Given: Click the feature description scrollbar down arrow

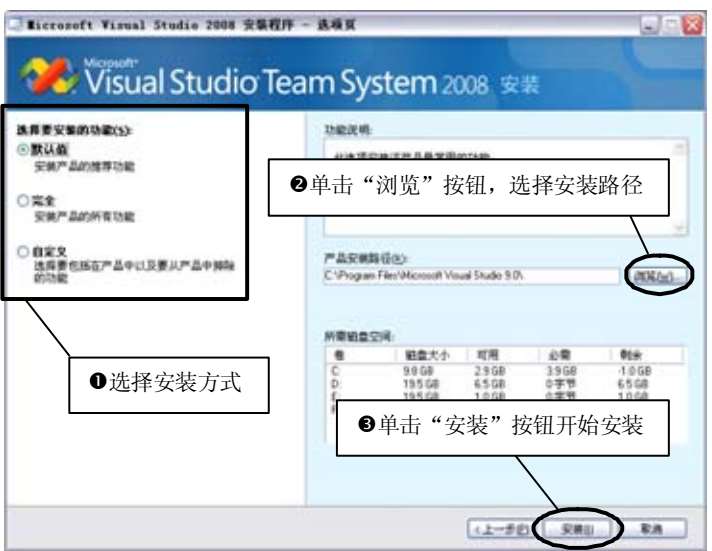Looking at the screenshot, I should 680,227.
